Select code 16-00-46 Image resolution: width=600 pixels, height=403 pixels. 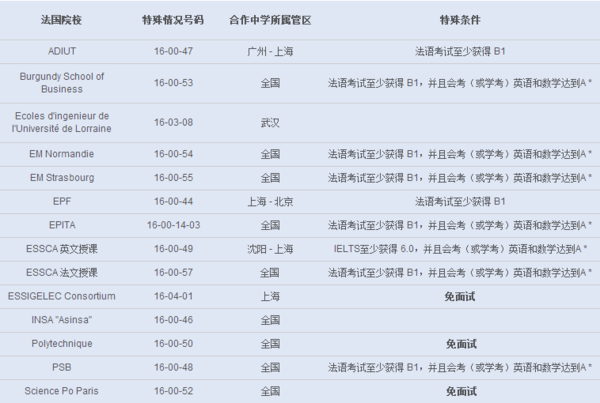pyautogui.click(x=173, y=320)
